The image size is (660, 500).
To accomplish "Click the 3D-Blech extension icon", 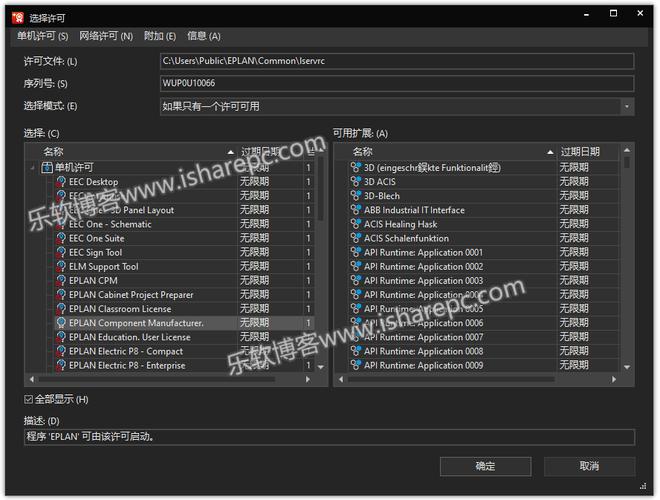I will tap(356, 196).
